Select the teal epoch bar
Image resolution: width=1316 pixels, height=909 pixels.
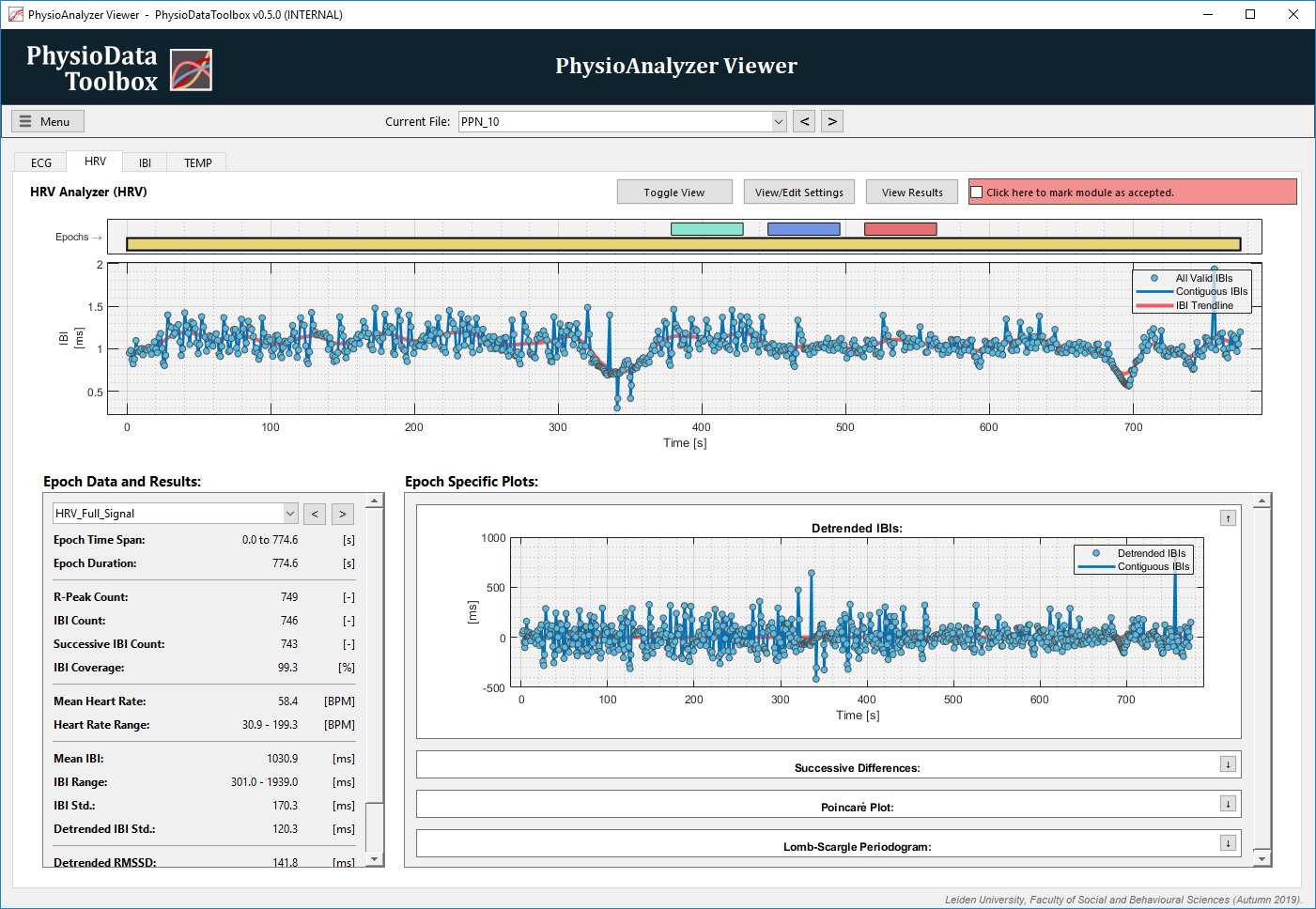pyautogui.click(x=707, y=229)
